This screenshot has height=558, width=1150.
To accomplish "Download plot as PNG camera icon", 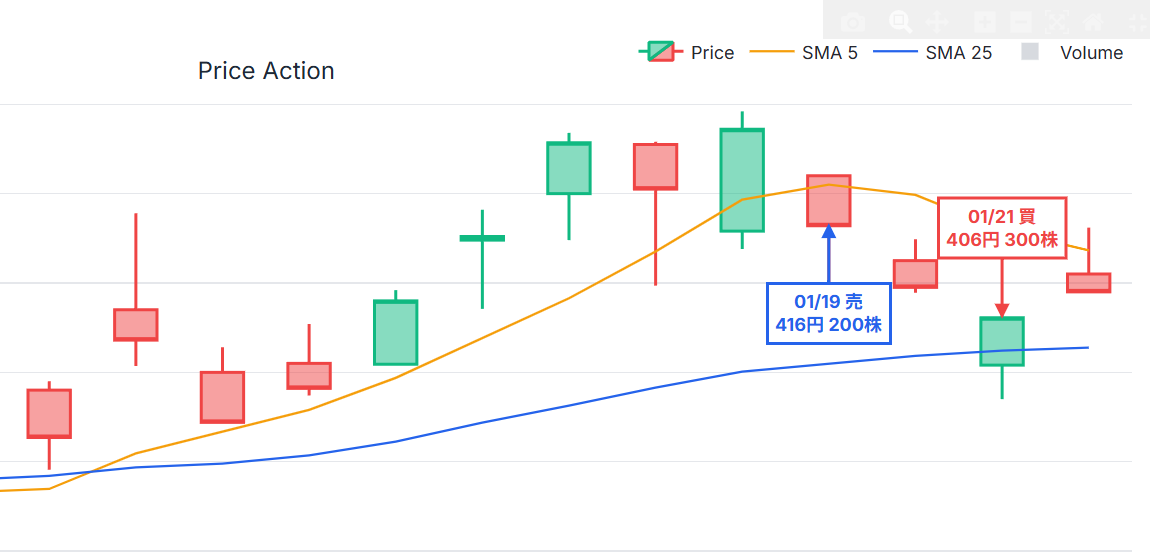I will (x=852, y=22).
